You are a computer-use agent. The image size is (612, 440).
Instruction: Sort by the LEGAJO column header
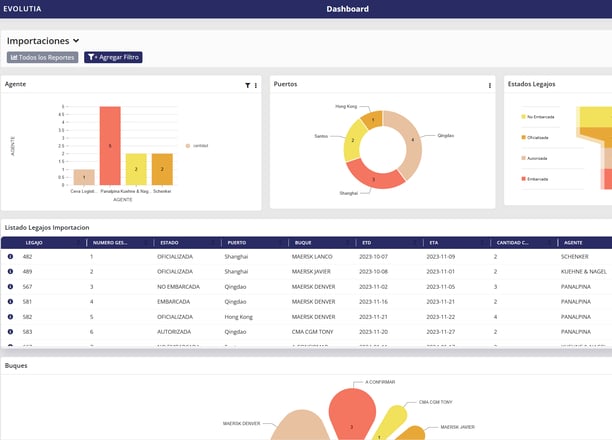pos(34,242)
